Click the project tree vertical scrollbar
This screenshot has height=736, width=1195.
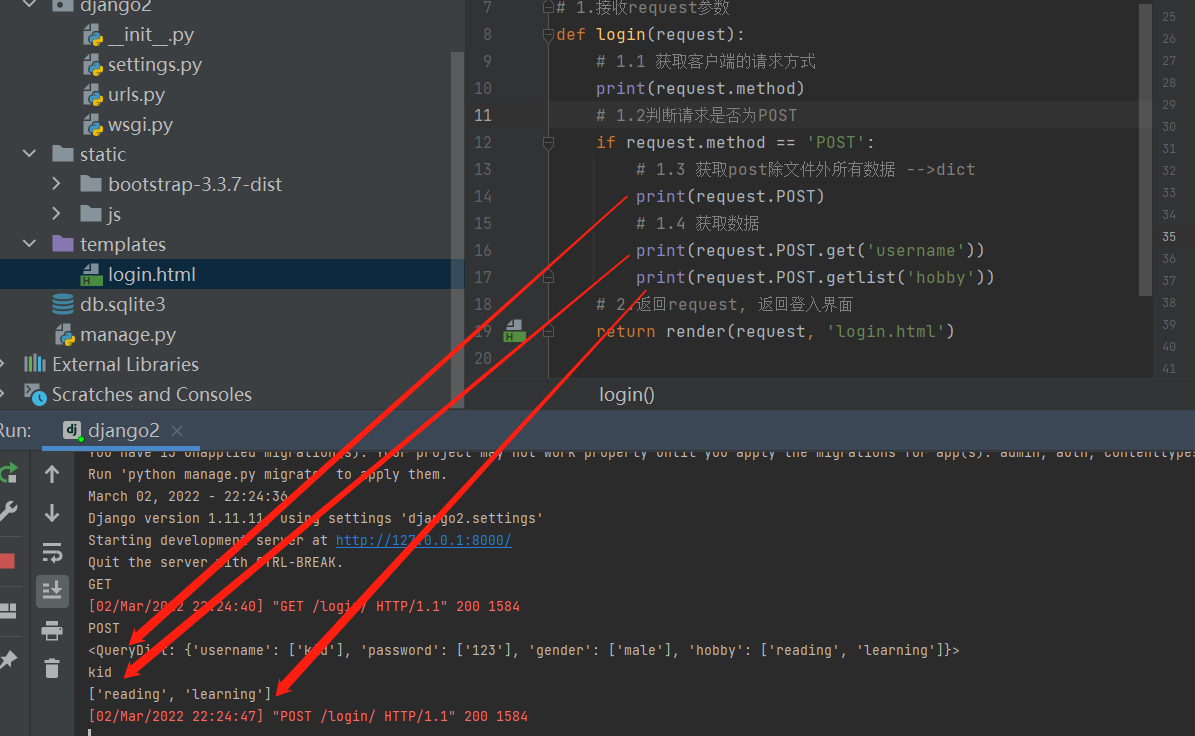tap(457, 229)
